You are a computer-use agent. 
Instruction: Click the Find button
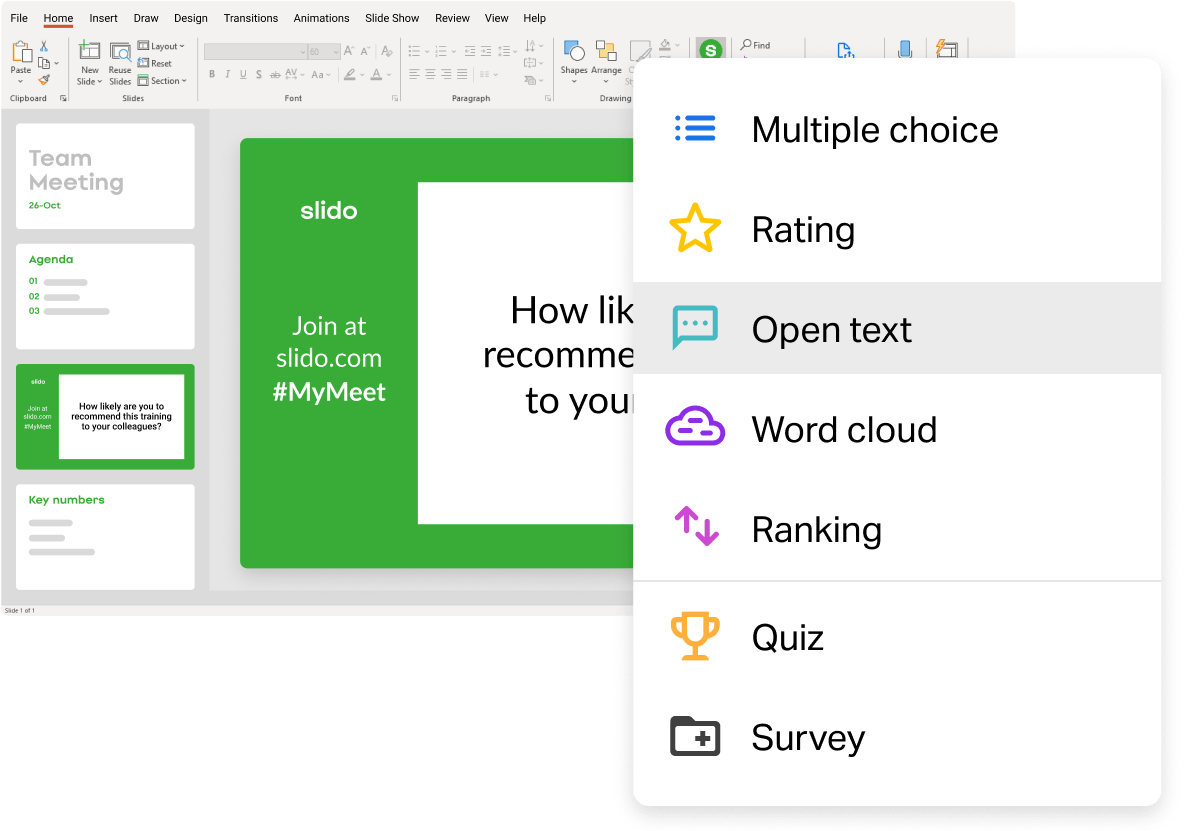757,45
